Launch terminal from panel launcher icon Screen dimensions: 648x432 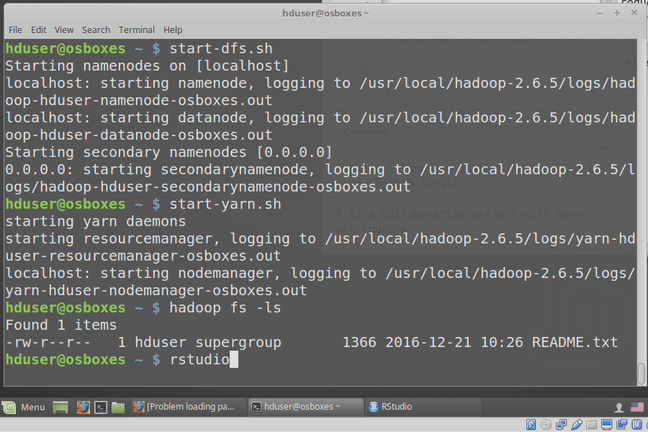click(100, 407)
